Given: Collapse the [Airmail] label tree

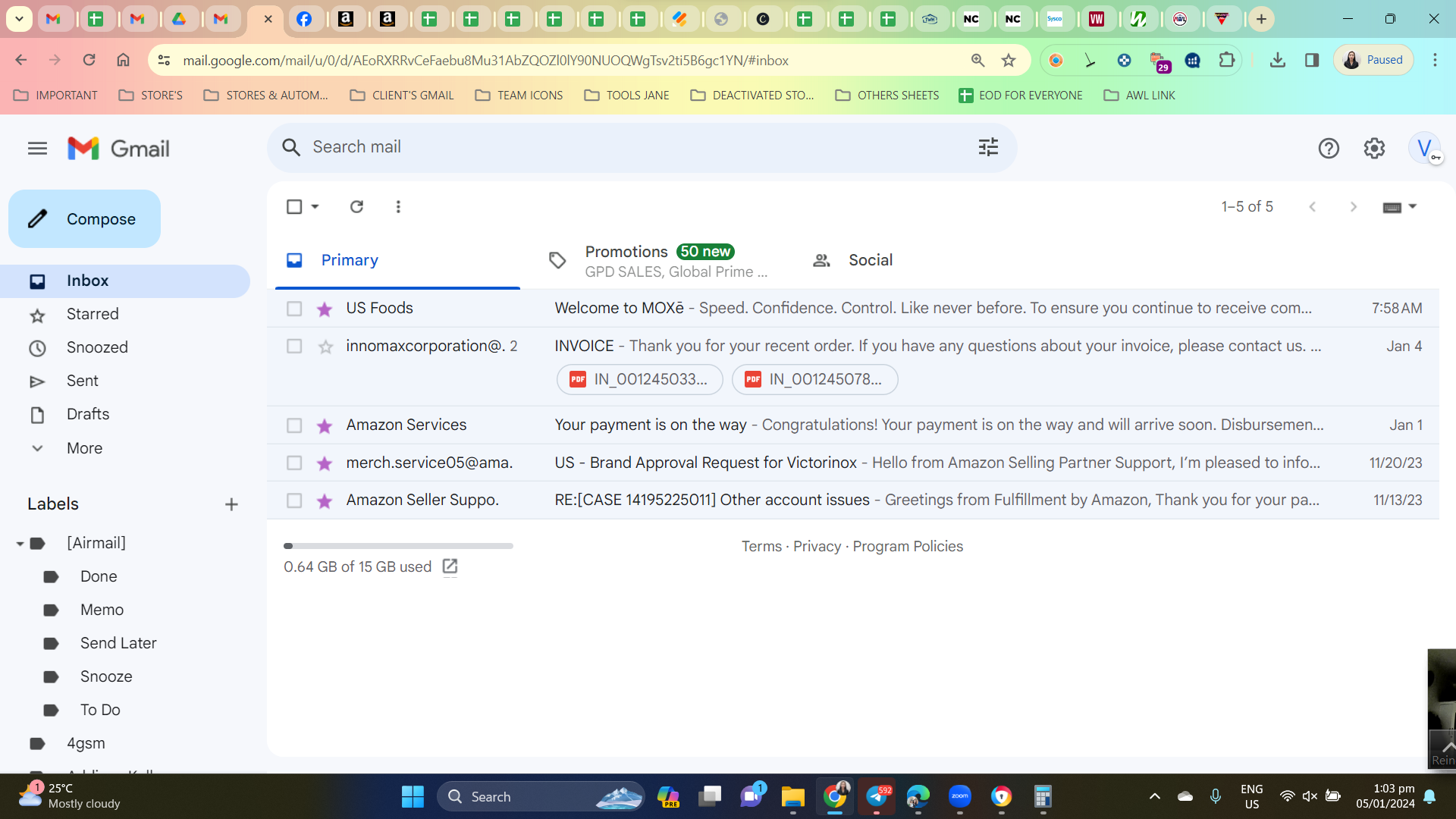Looking at the screenshot, I should (20, 544).
